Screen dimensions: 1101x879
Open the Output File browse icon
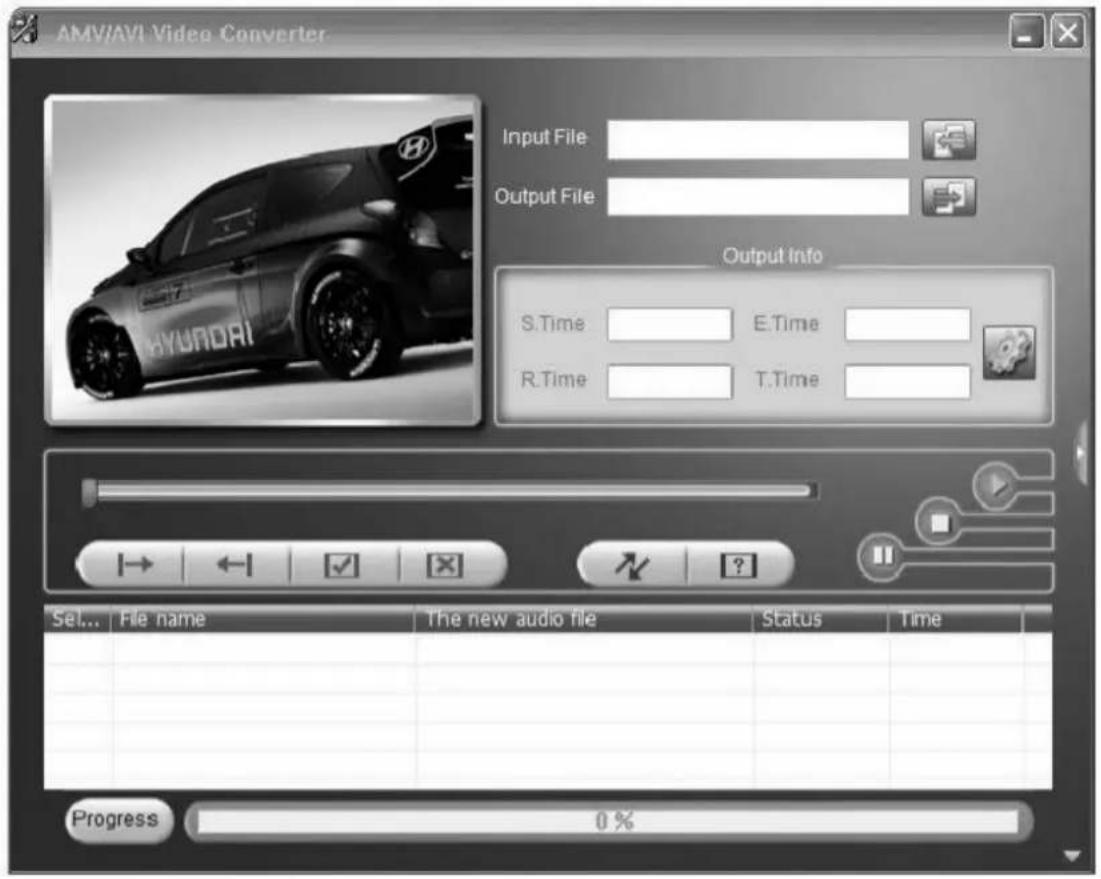tap(949, 197)
